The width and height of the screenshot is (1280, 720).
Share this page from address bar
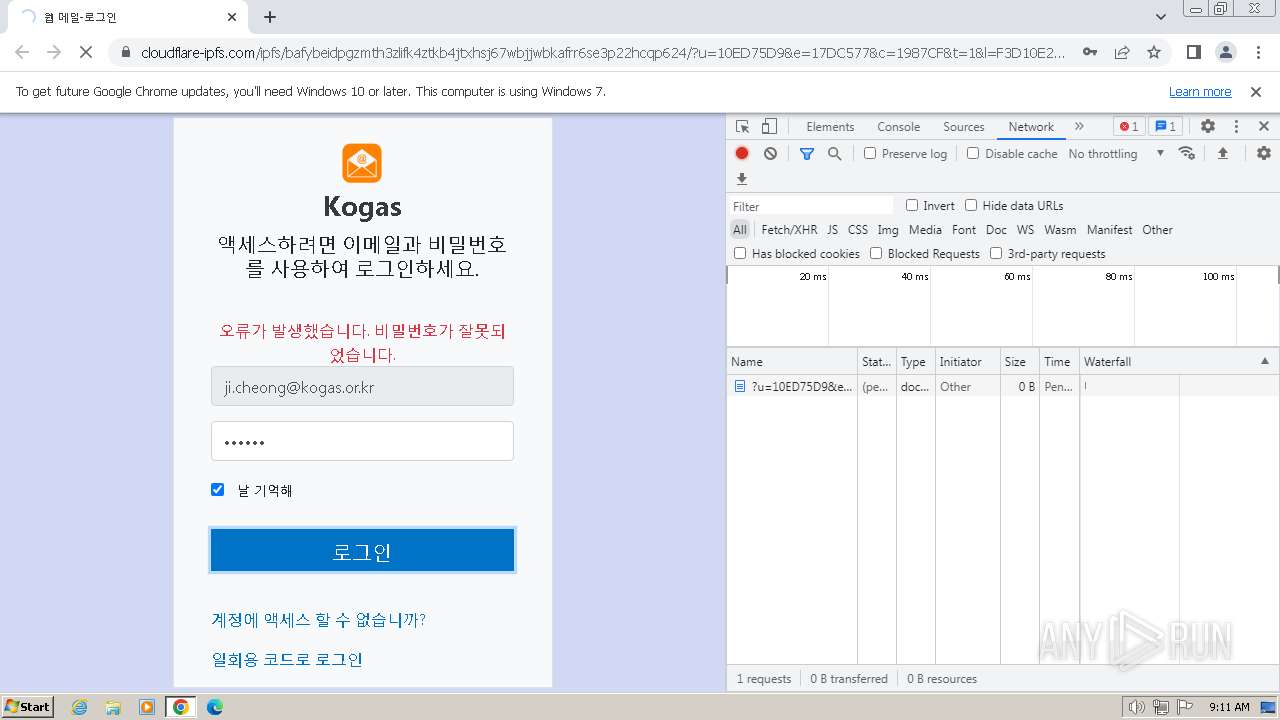1122,52
